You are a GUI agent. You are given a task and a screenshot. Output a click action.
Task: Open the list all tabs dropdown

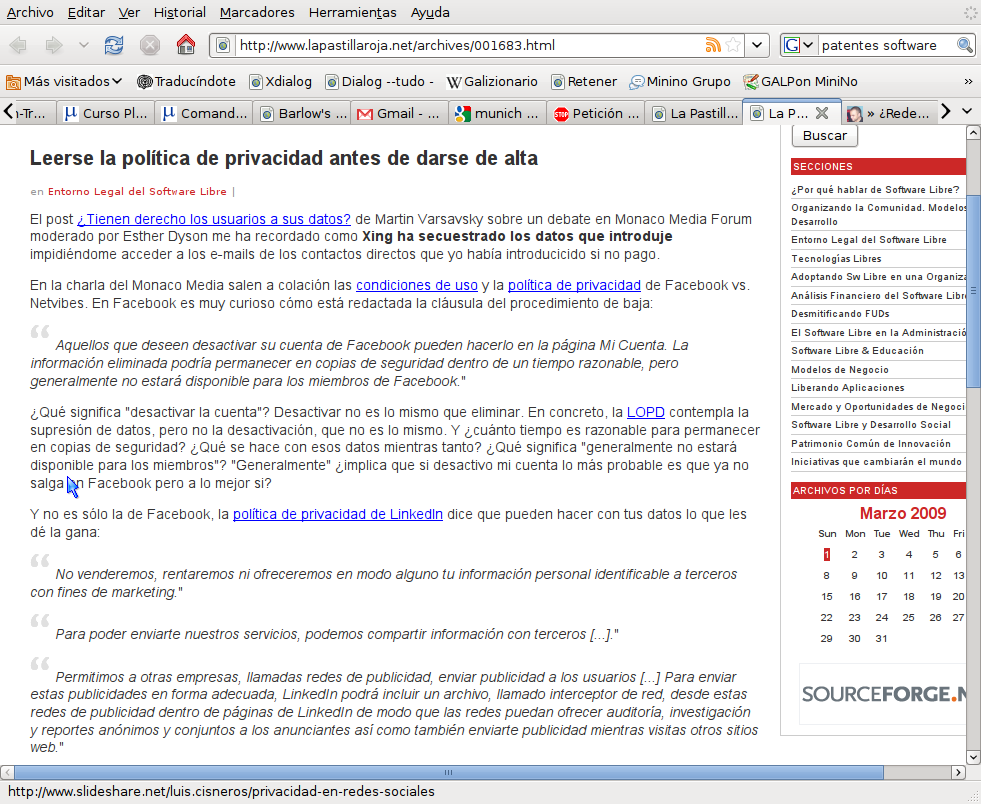pyautogui.click(x=967, y=112)
